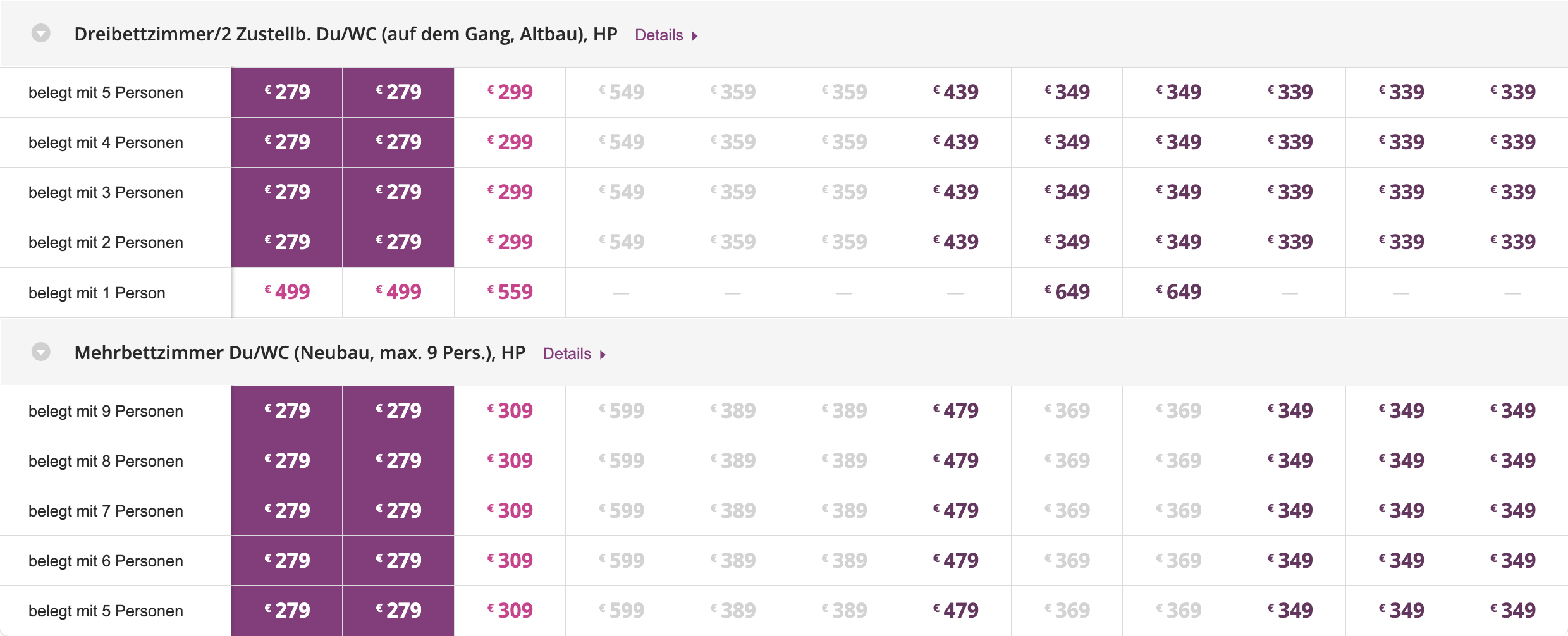Screen dimensions: 1568x636
Task: Select €309 price for Mehrbettzimmer 5 Personen
Action: coord(510,611)
